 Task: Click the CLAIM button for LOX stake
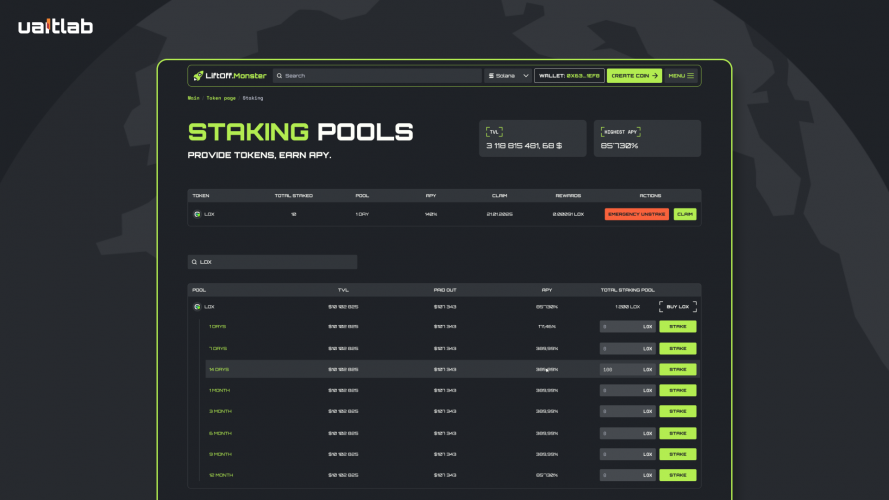click(684, 214)
